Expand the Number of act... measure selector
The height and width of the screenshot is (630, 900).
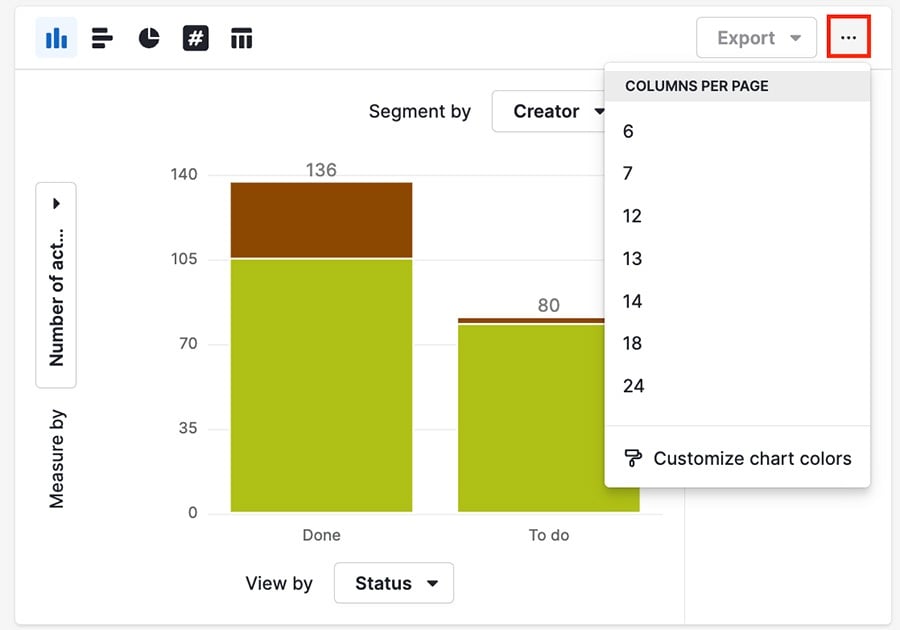click(56, 202)
